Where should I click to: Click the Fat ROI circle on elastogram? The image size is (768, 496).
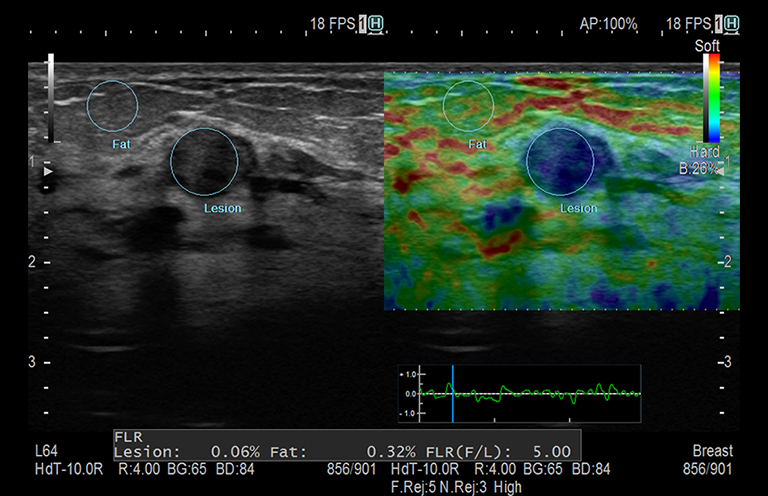tap(471, 105)
